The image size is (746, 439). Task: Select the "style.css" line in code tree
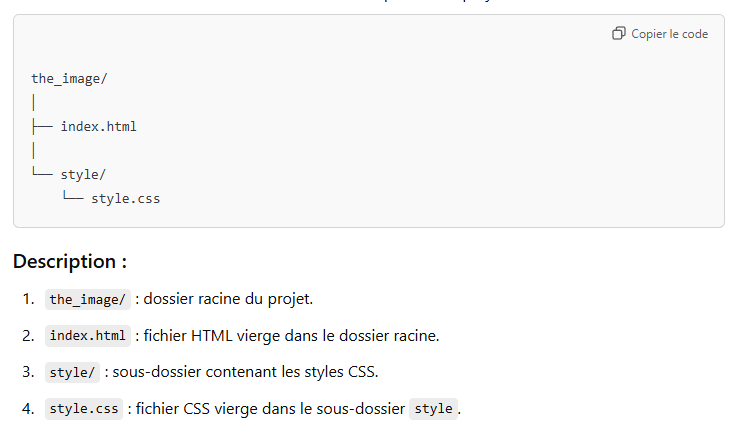click(x=125, y=198)
